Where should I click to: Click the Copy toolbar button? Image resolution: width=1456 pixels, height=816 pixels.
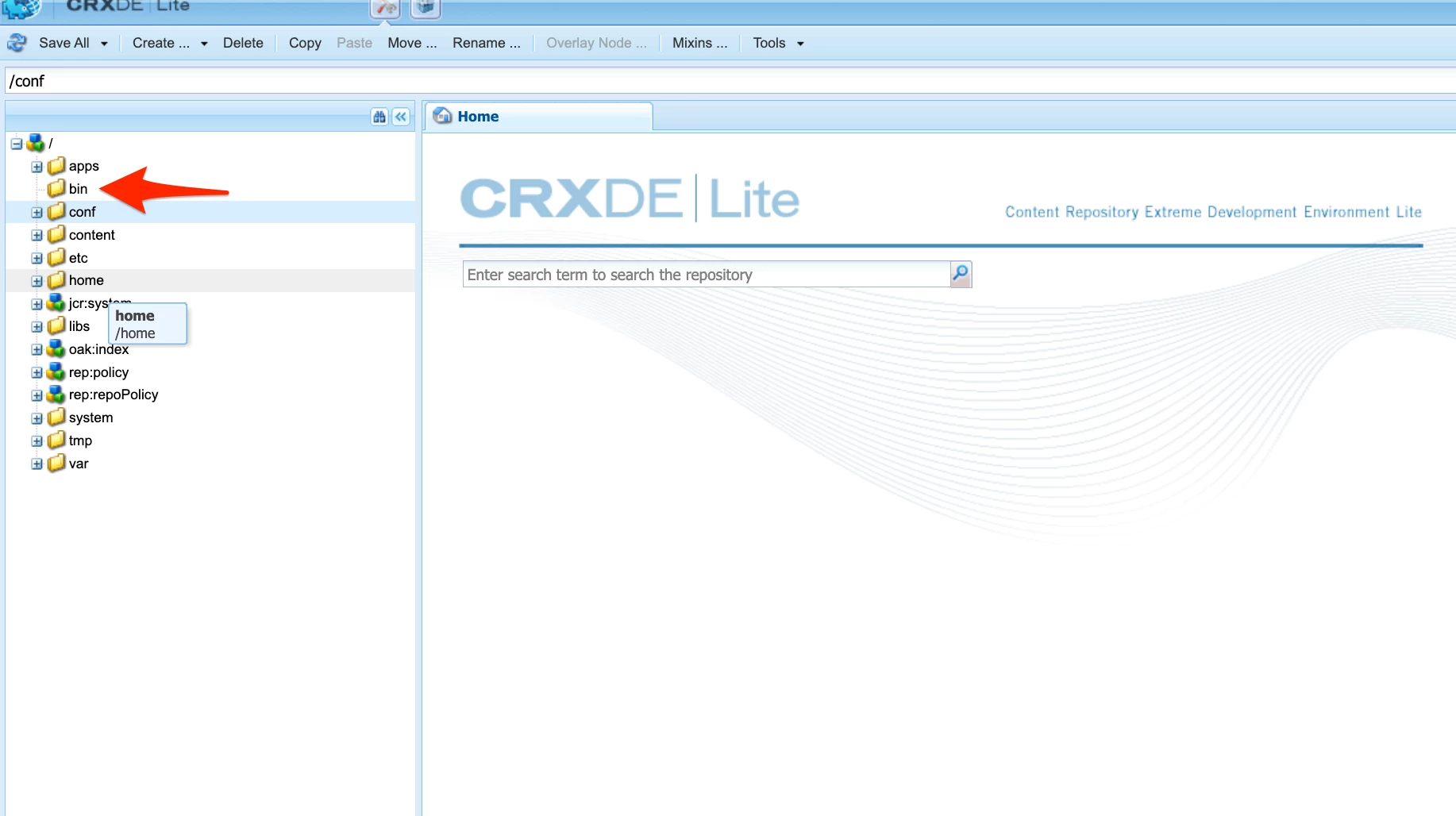coord(305,43)
